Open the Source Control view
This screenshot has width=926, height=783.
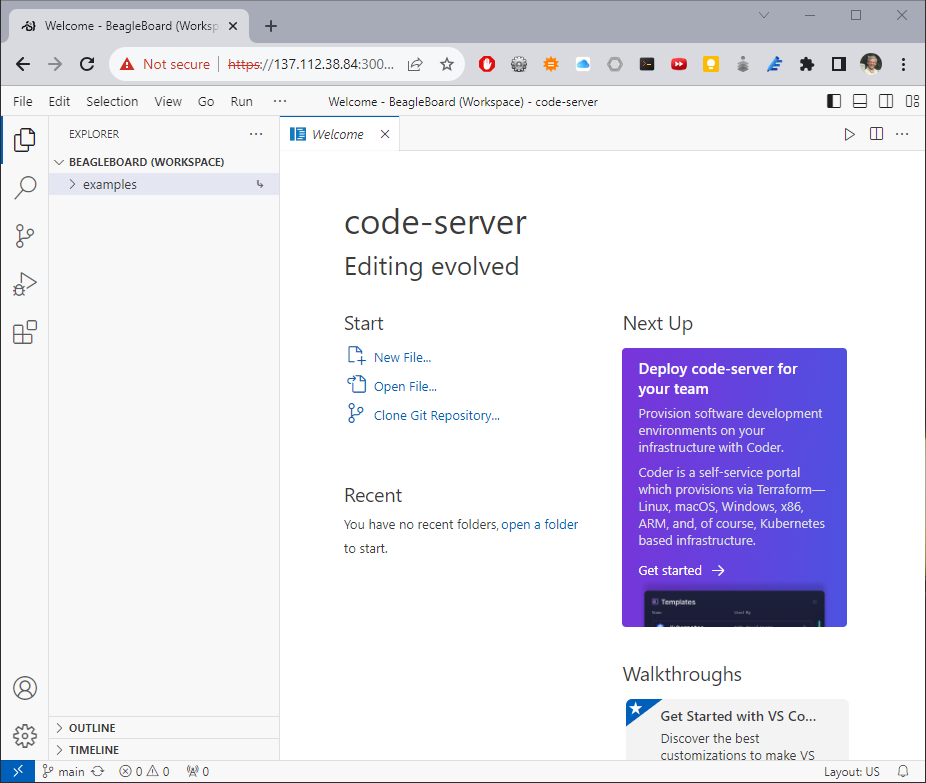(x=25, y=236)
